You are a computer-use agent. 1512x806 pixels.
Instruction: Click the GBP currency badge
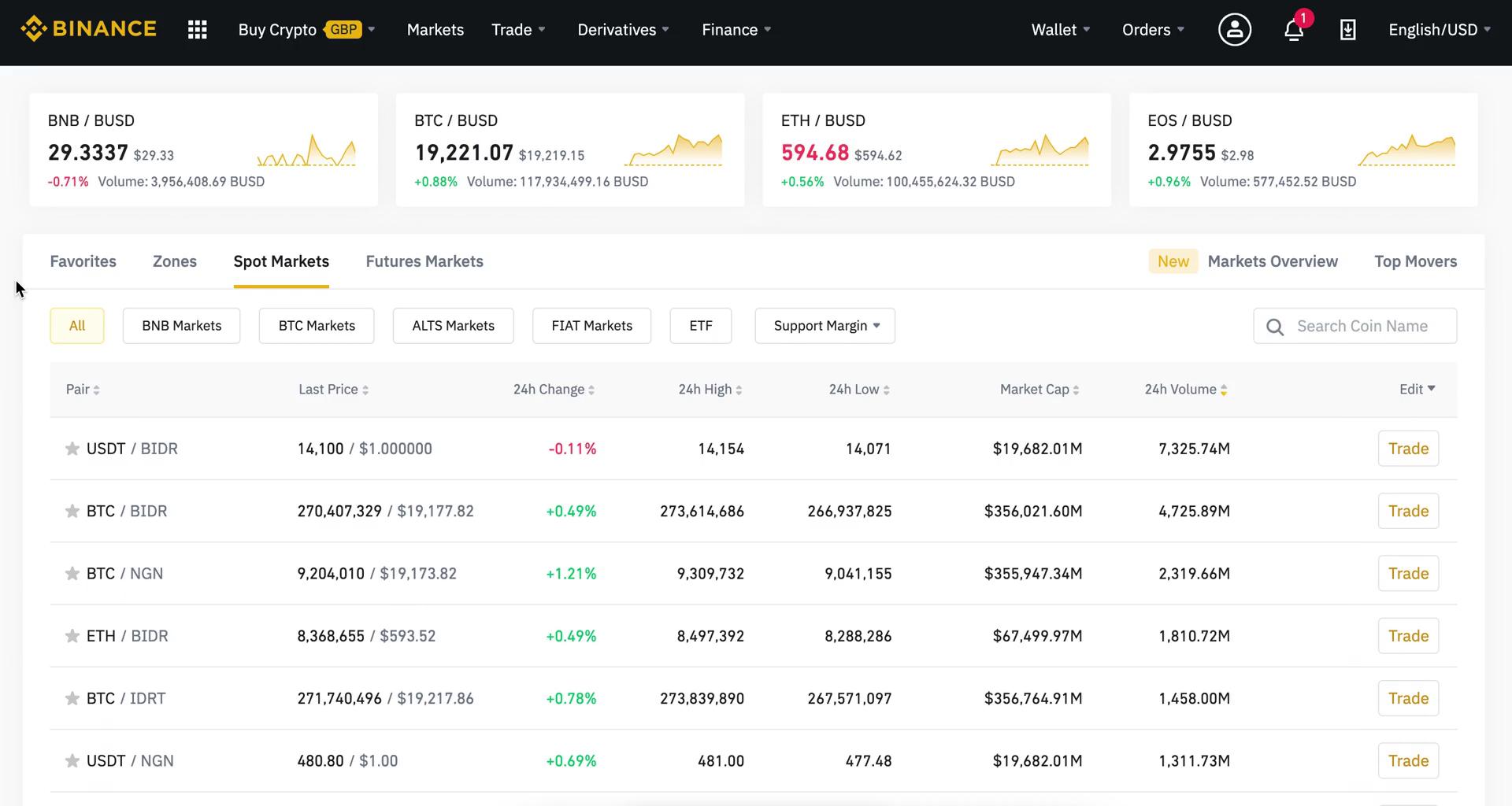[343, 30]
